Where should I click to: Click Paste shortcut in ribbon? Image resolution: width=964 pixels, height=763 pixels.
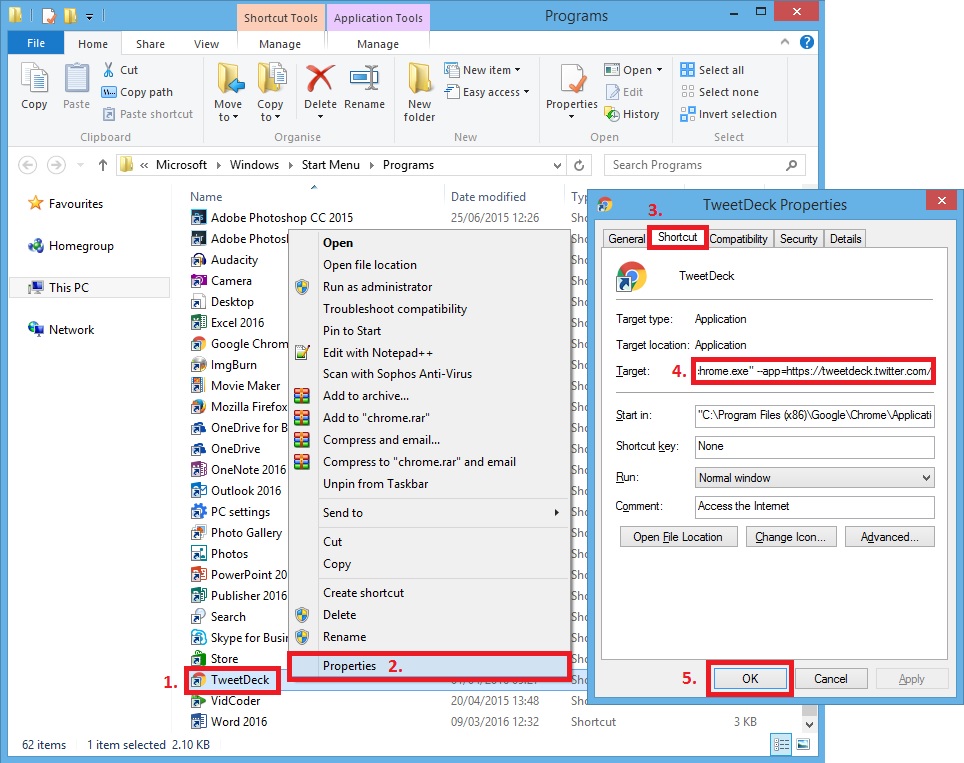(x=148, y=114)
